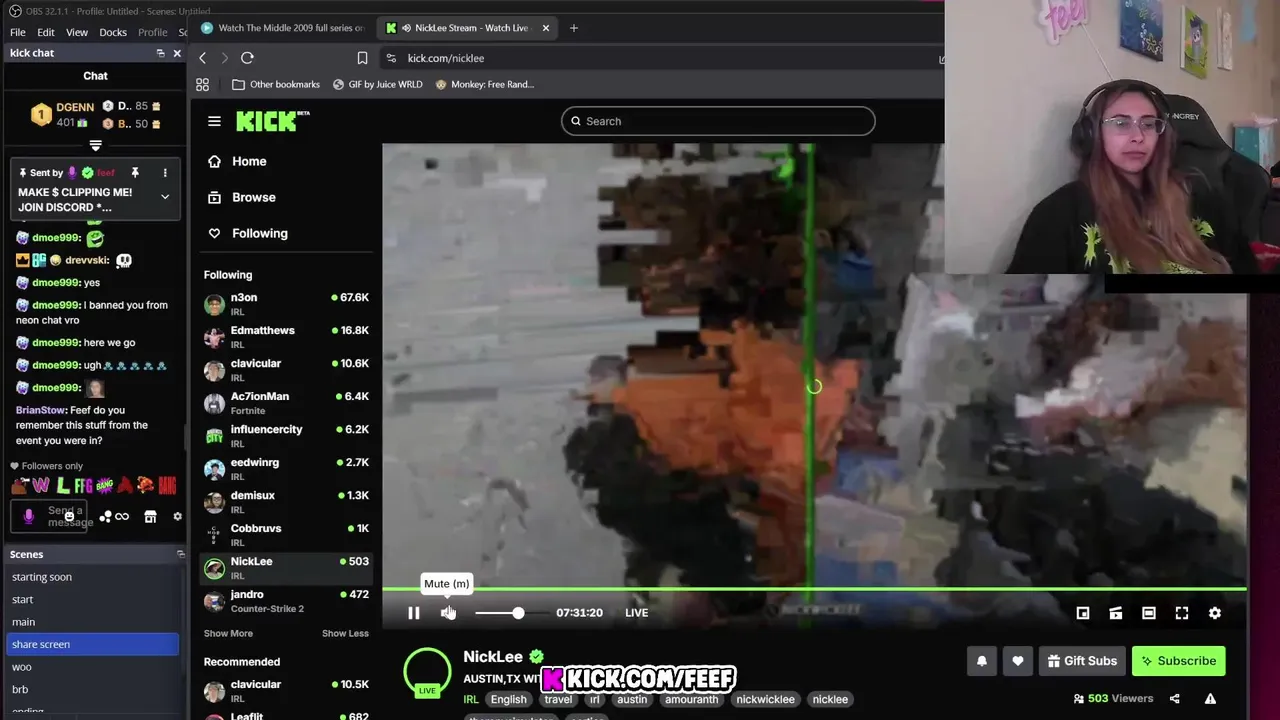This screenshot has width=1280, height=720.
Task: Toggle theater mode in the player
Action: [1149, 613]
